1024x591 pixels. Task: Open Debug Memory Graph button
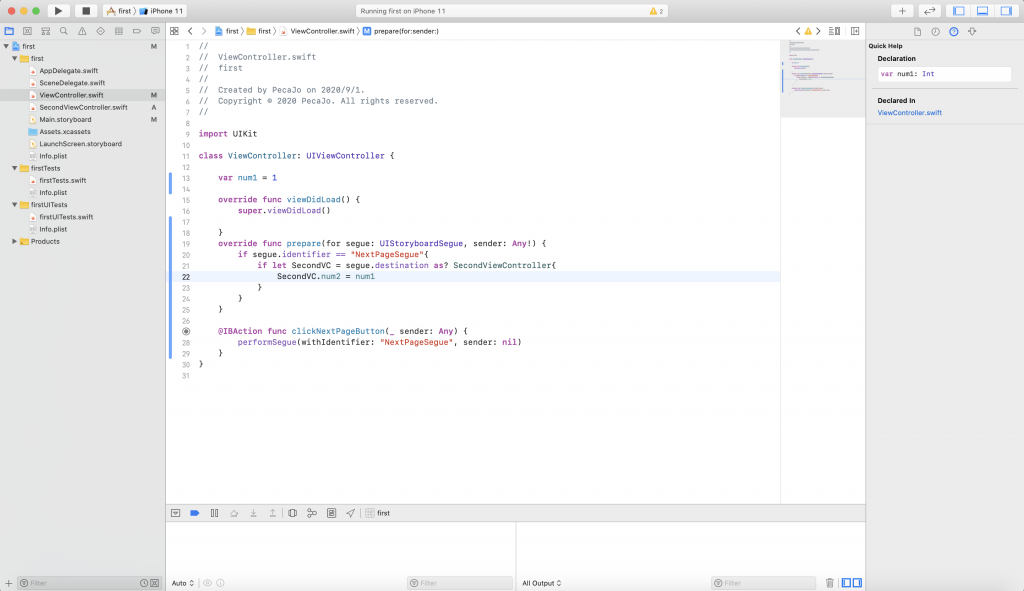coord(312,513)
